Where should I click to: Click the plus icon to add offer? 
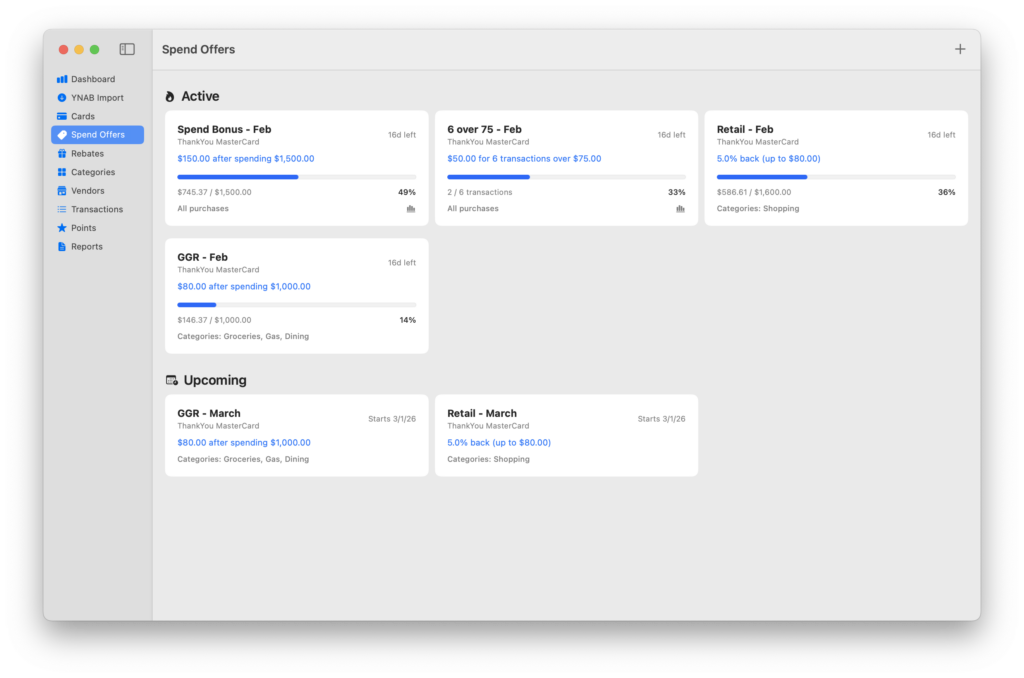[x=960, y=49]
